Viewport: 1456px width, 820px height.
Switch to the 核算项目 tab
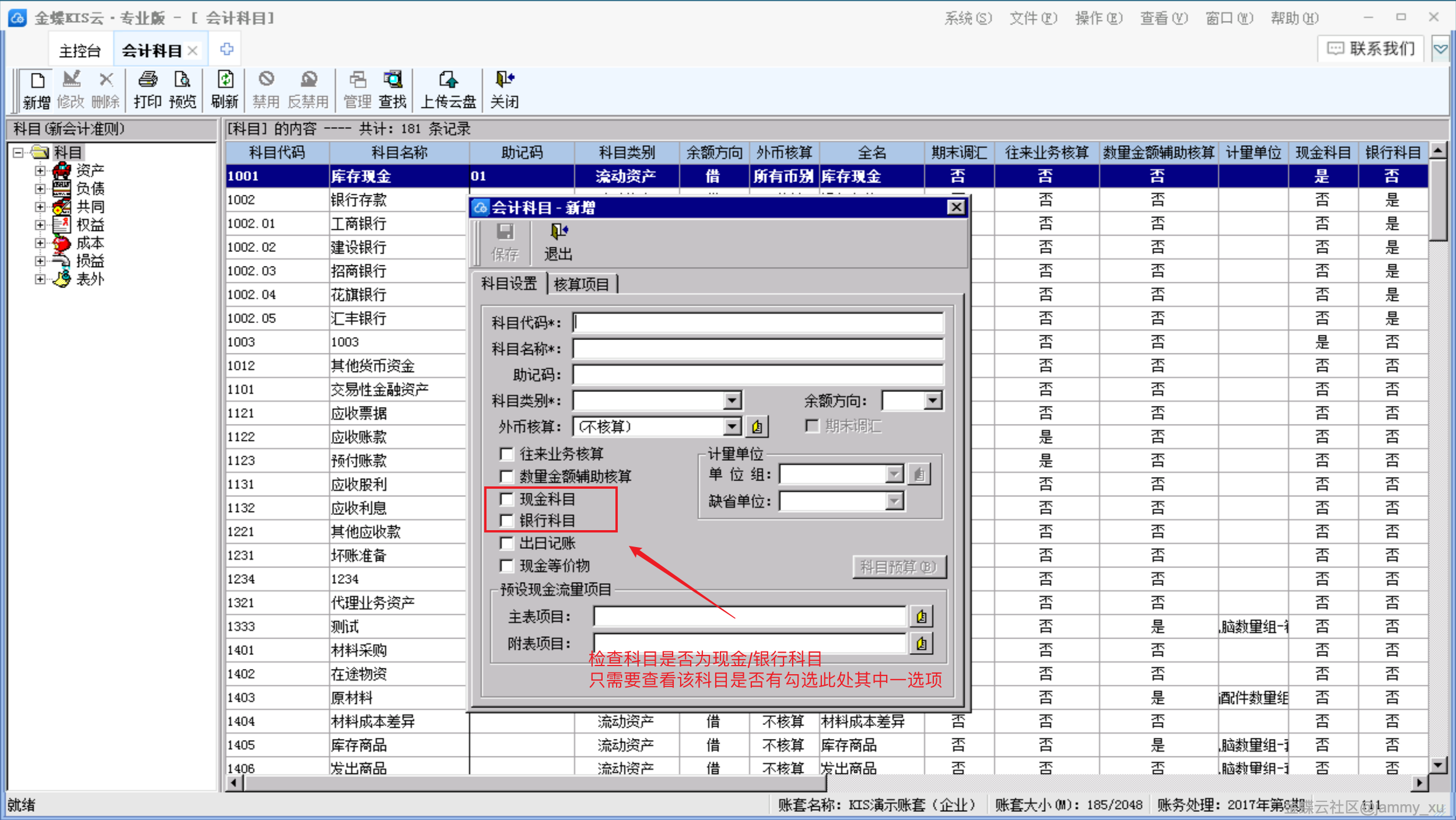click(581, 285)
